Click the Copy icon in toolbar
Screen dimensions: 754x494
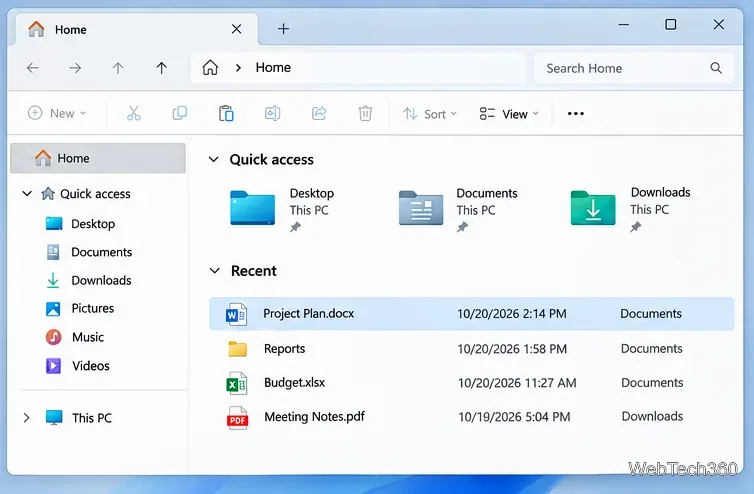point(180,114)
